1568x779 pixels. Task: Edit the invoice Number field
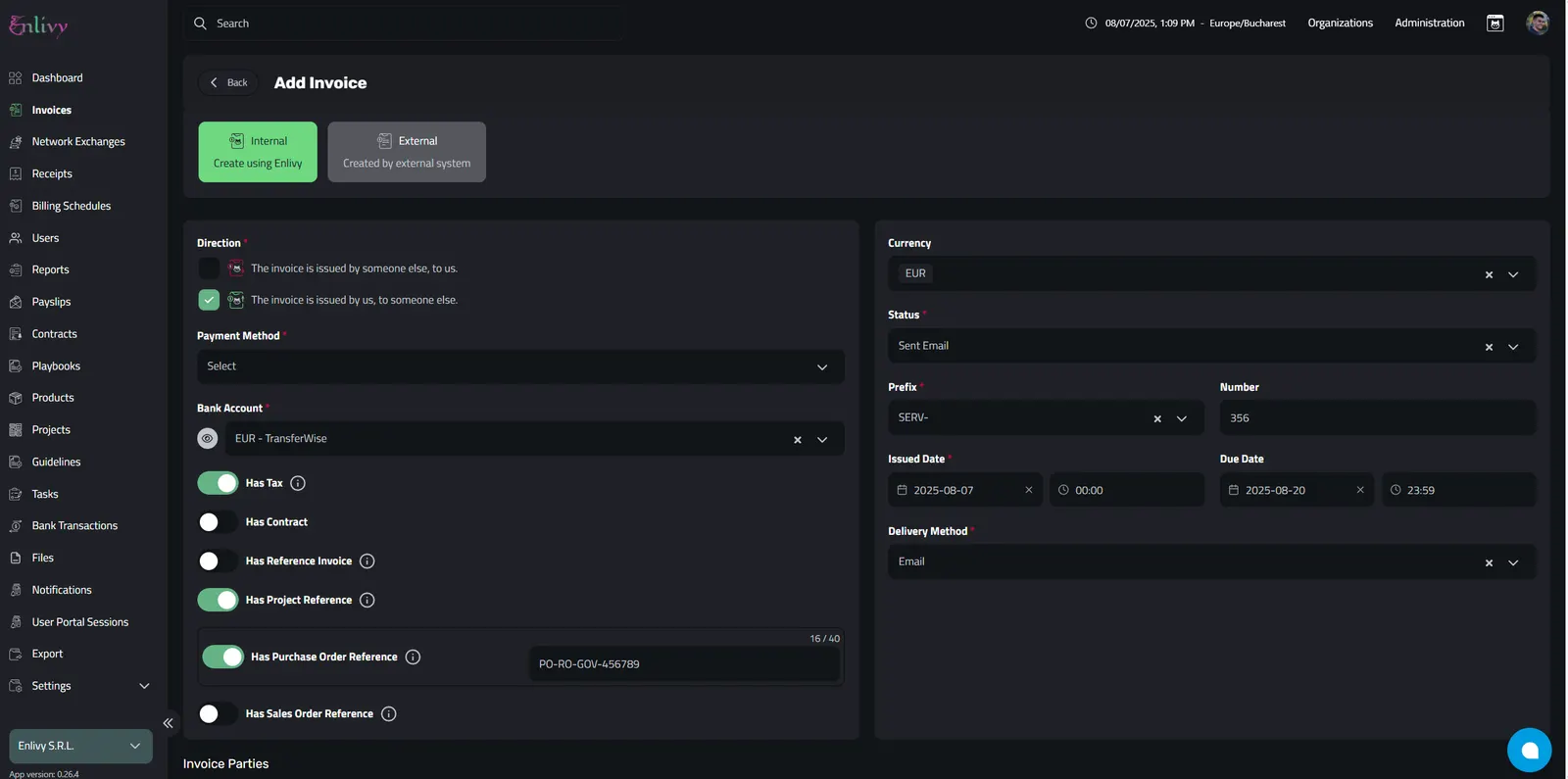(1378, 418)
